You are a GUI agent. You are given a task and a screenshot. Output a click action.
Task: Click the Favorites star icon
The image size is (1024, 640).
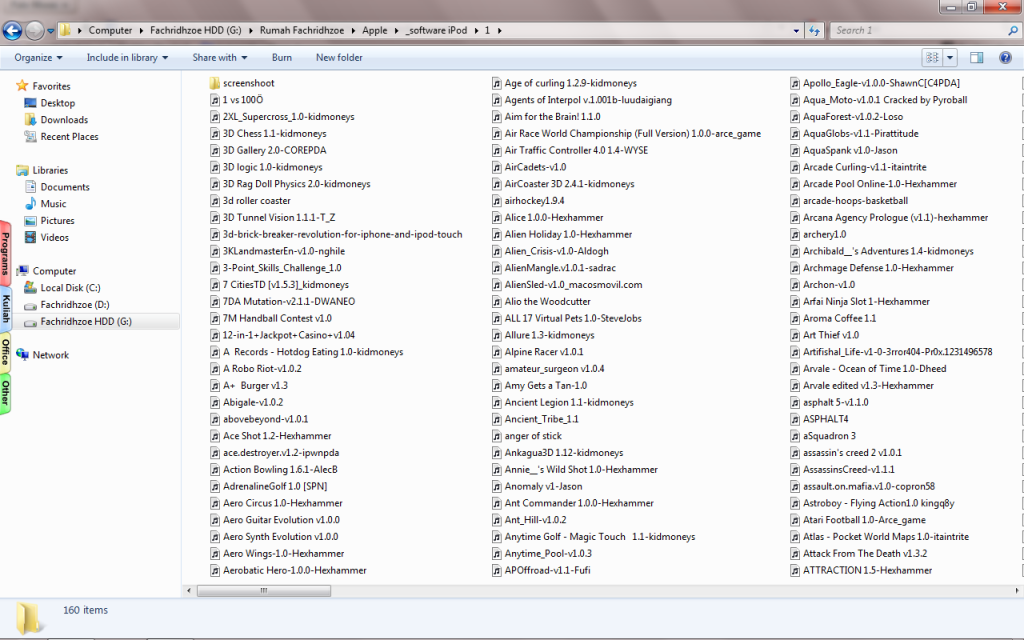[x=22, y=86]
